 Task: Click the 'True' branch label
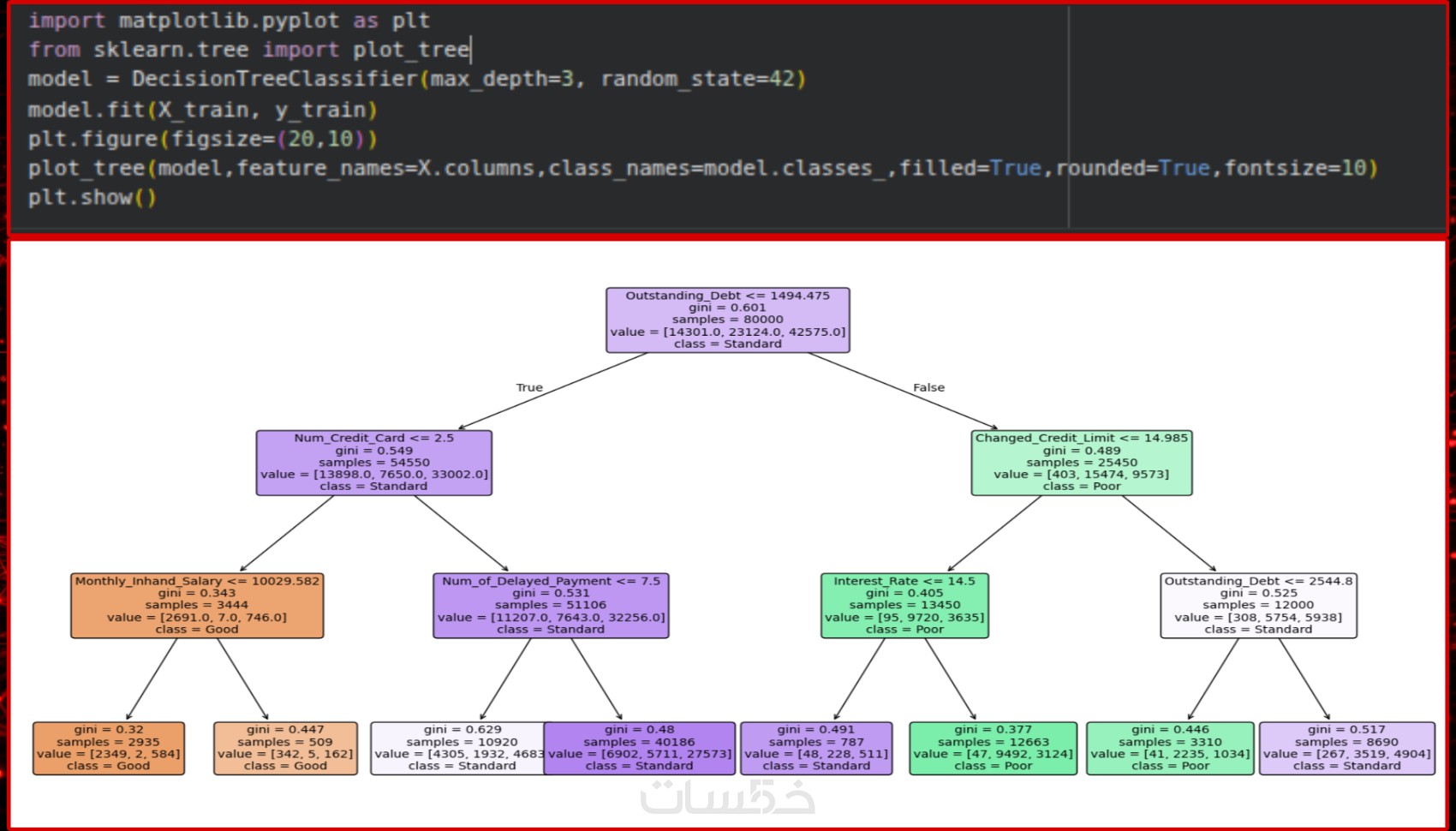[529, 387]
